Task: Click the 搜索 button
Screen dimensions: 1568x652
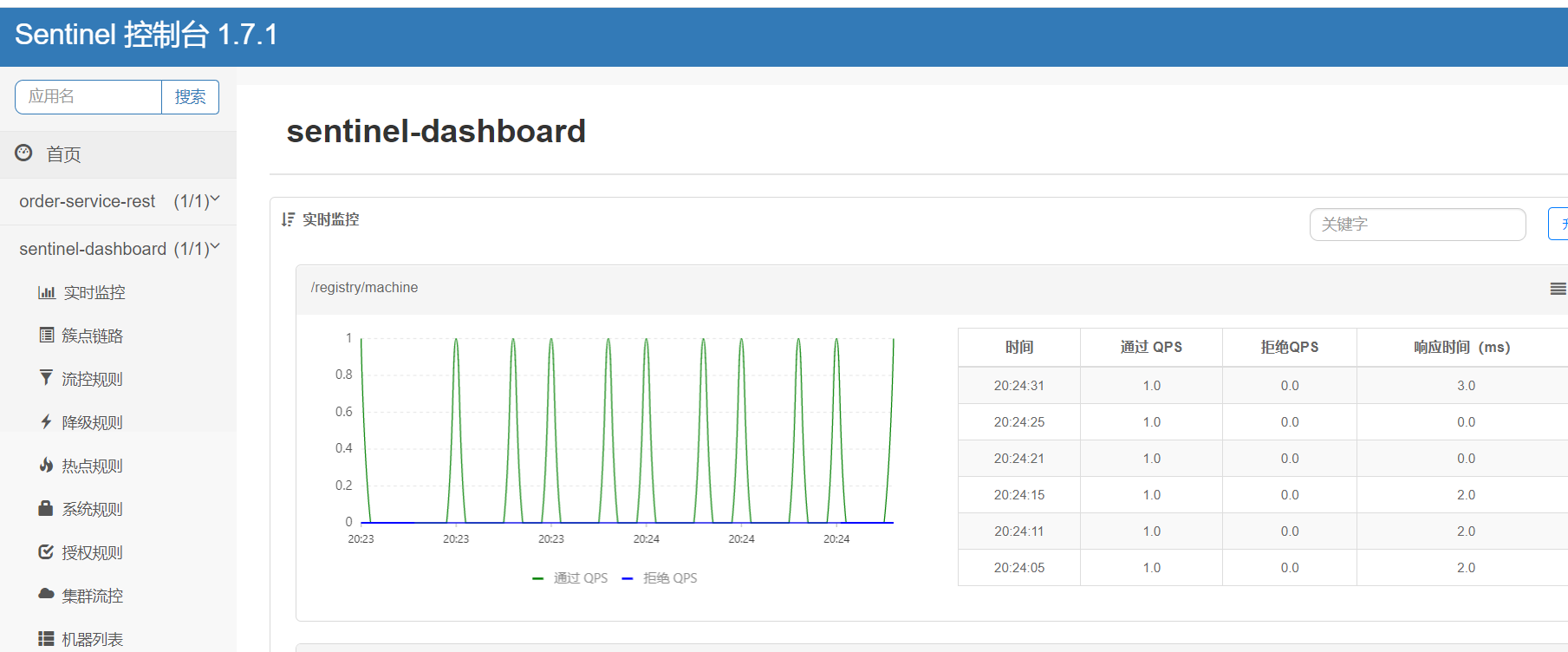Action: click(190, 97)
